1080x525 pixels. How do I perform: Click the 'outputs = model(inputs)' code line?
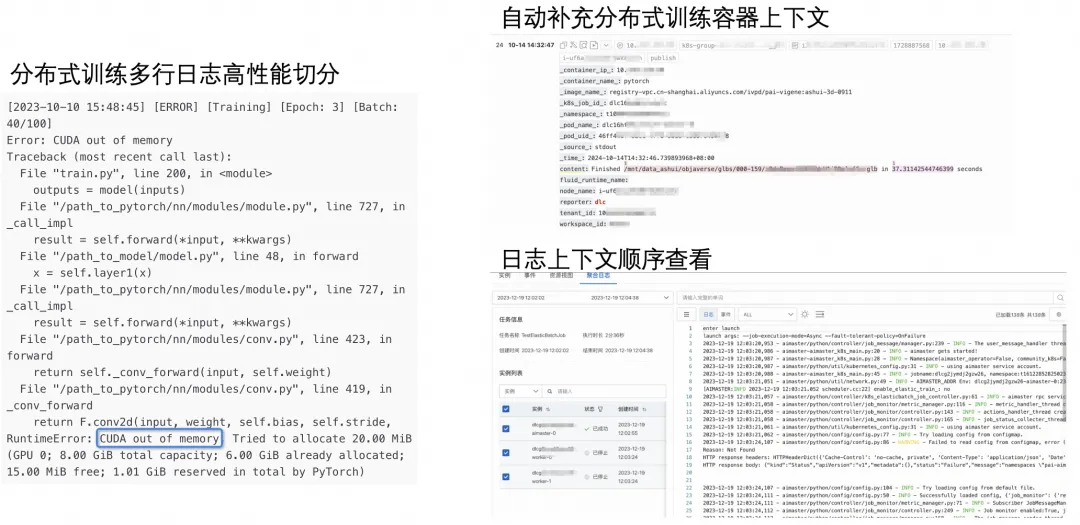coord(109,189)
